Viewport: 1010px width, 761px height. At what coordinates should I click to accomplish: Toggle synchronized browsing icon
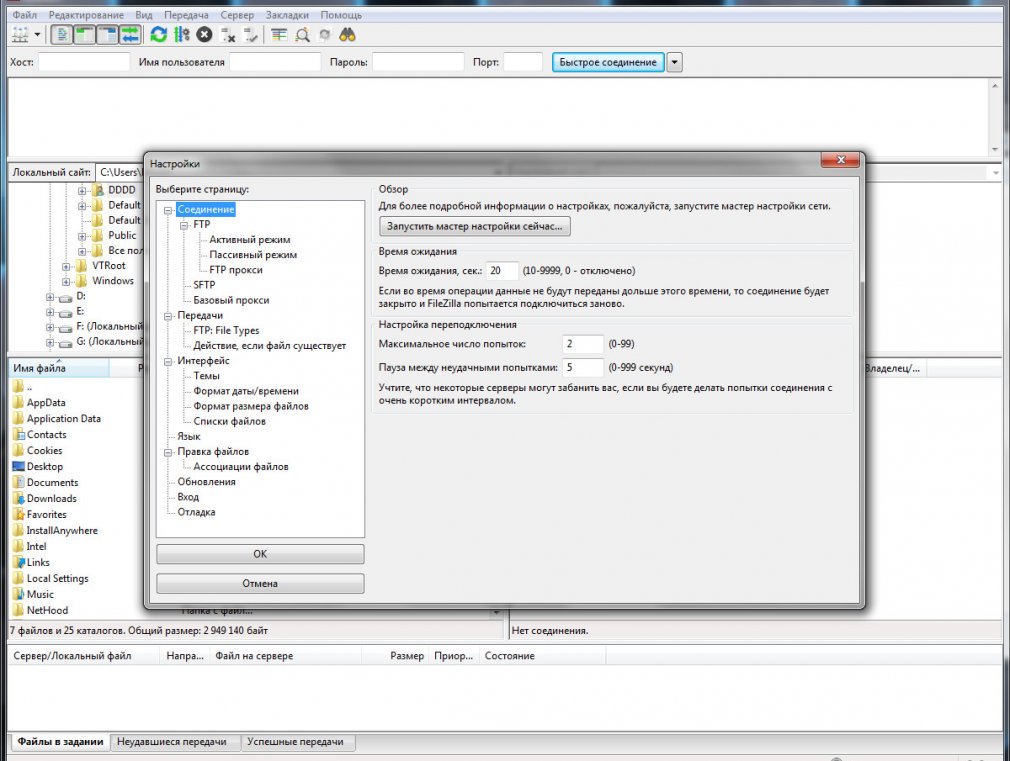[x=325, y=35]
